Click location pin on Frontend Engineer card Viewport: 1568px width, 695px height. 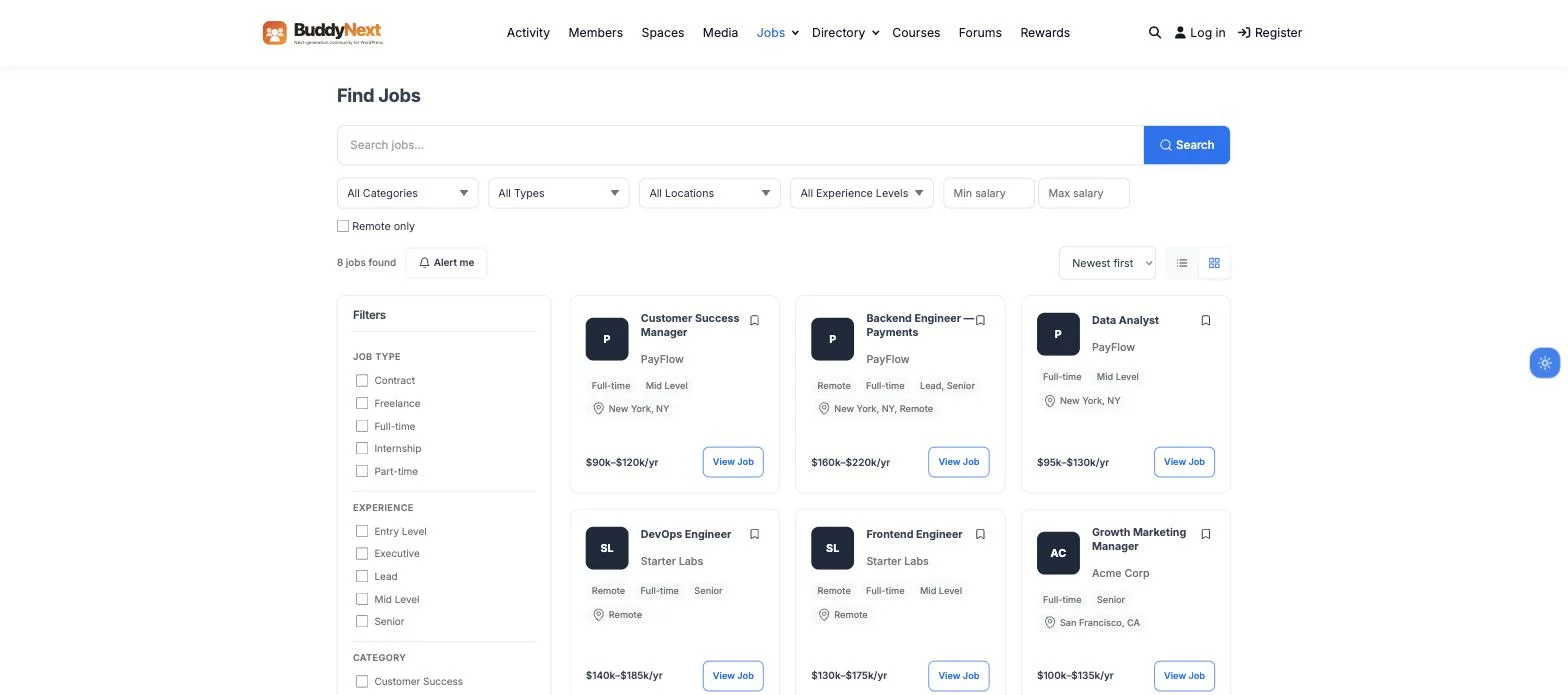coord(824,615)
